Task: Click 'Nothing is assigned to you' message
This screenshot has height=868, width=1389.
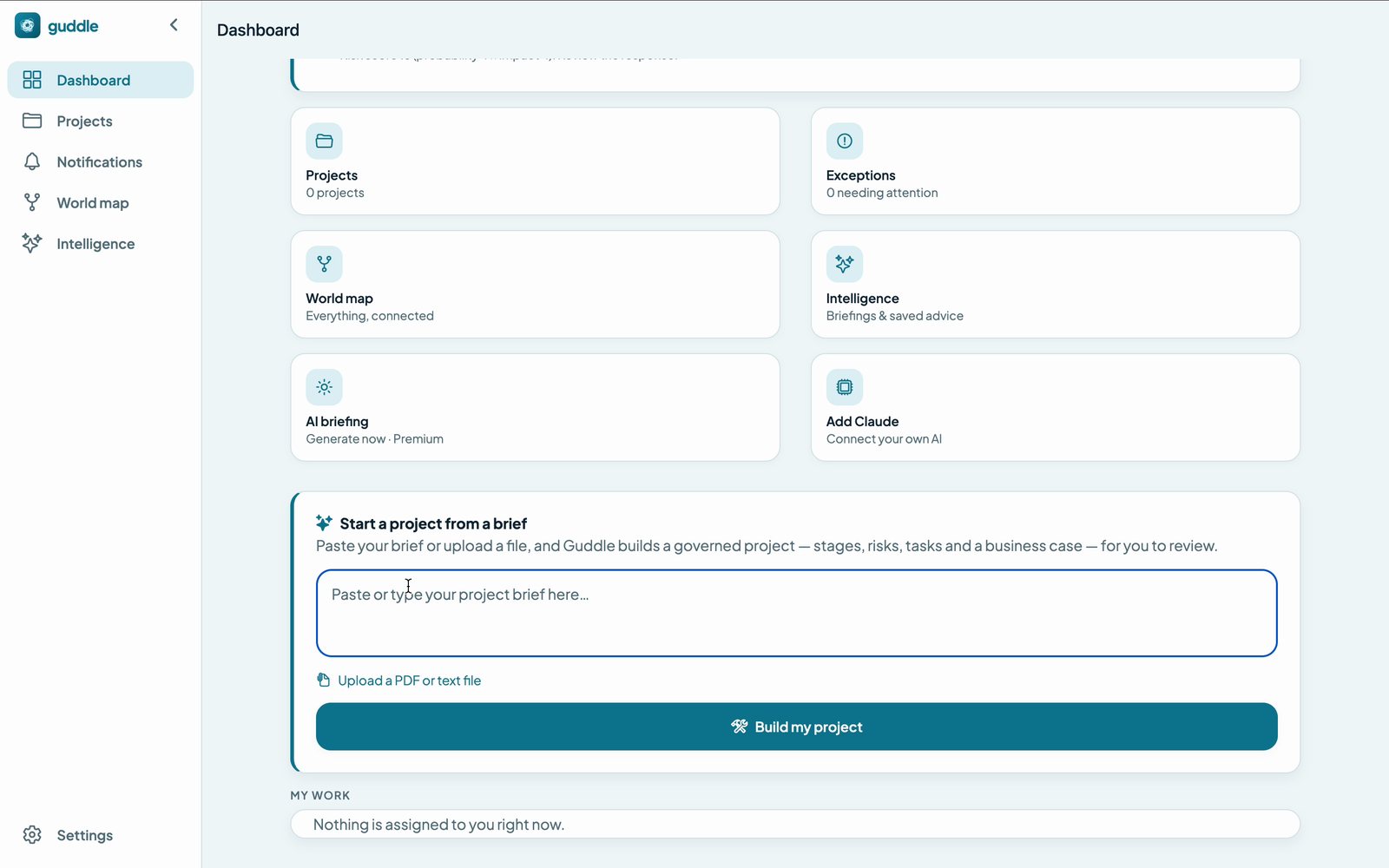Action: pos(438,825)
